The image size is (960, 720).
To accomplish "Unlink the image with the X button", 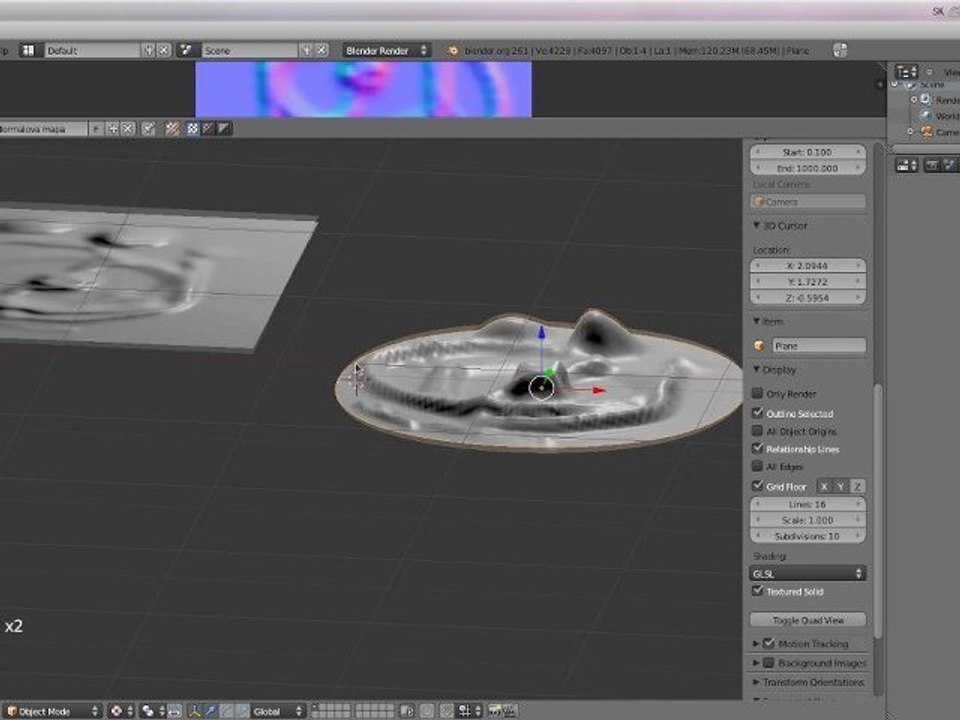I will pos(127,129).
